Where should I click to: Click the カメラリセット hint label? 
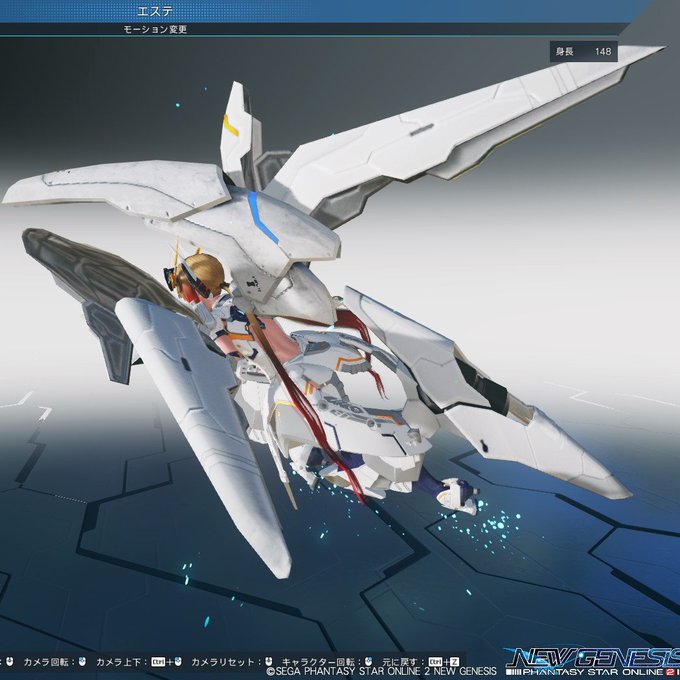click(222, 662)
